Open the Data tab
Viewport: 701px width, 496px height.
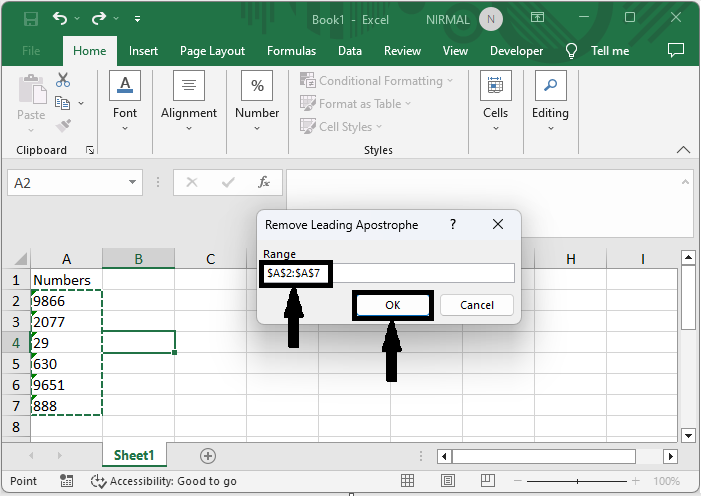tap(350, 51)
